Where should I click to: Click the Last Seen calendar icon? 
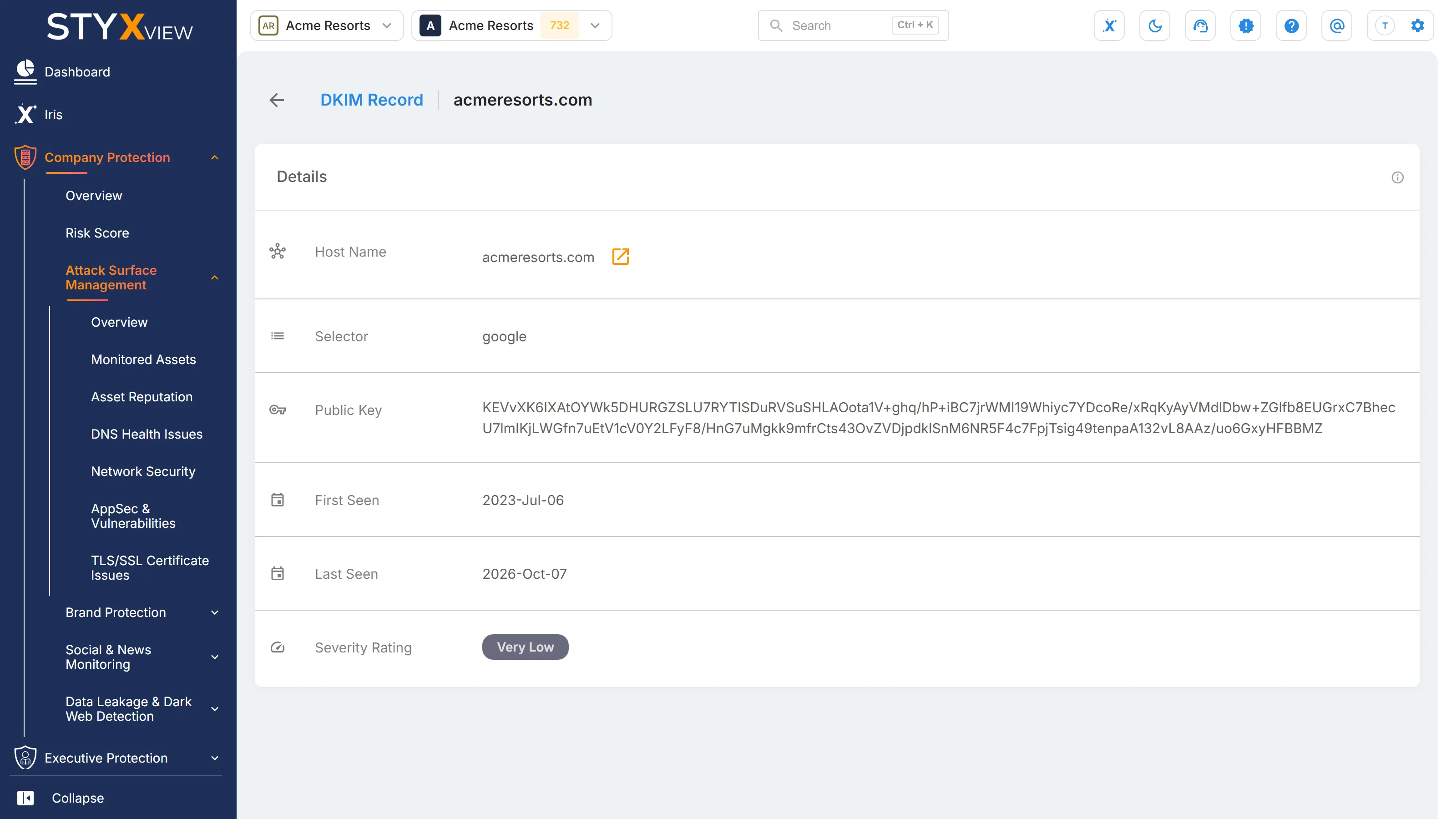pyautogui.click(x=277, y=574)
